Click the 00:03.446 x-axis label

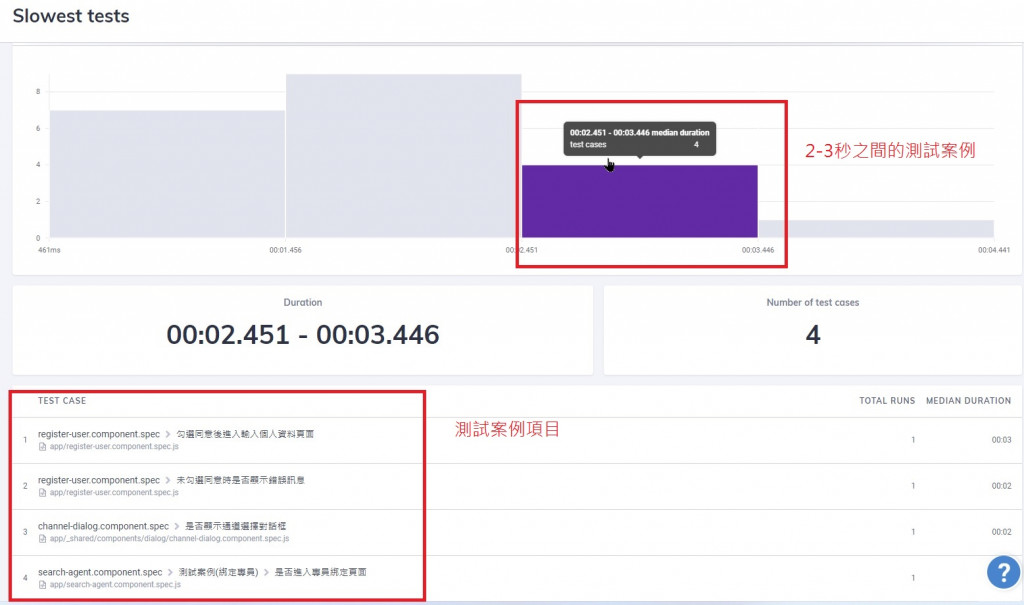pos(758,250)
